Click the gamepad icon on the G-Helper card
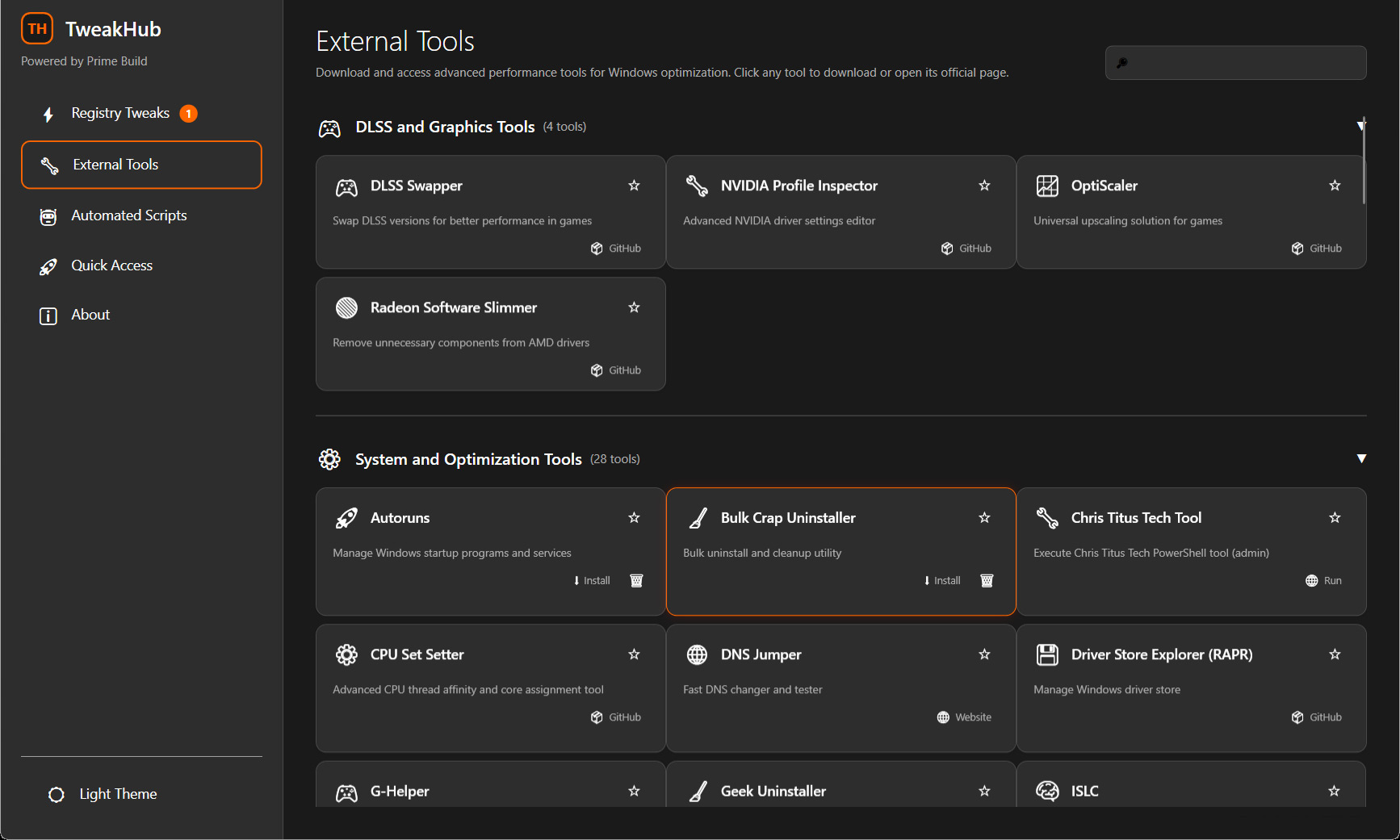The height and width of the screenshot is (840, 1400). pos(346,792)
